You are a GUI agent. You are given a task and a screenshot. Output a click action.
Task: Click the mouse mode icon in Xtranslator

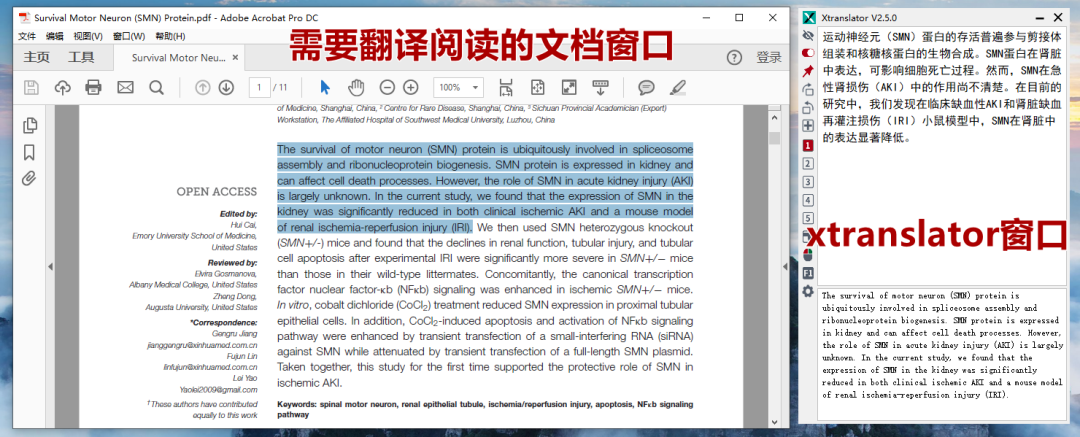click(808, 255)
